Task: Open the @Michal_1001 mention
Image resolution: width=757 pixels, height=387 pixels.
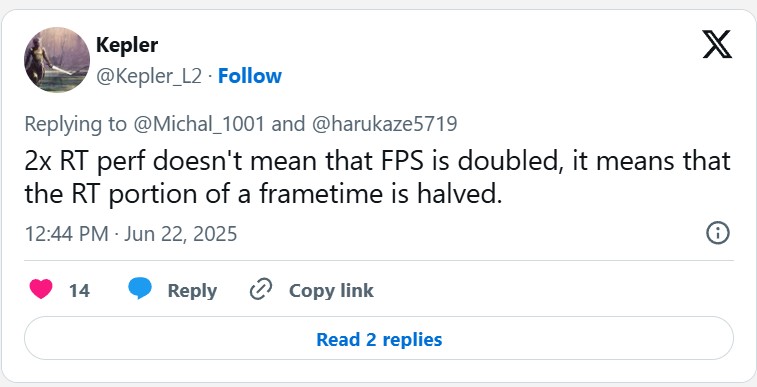Action: click(198, 124)
